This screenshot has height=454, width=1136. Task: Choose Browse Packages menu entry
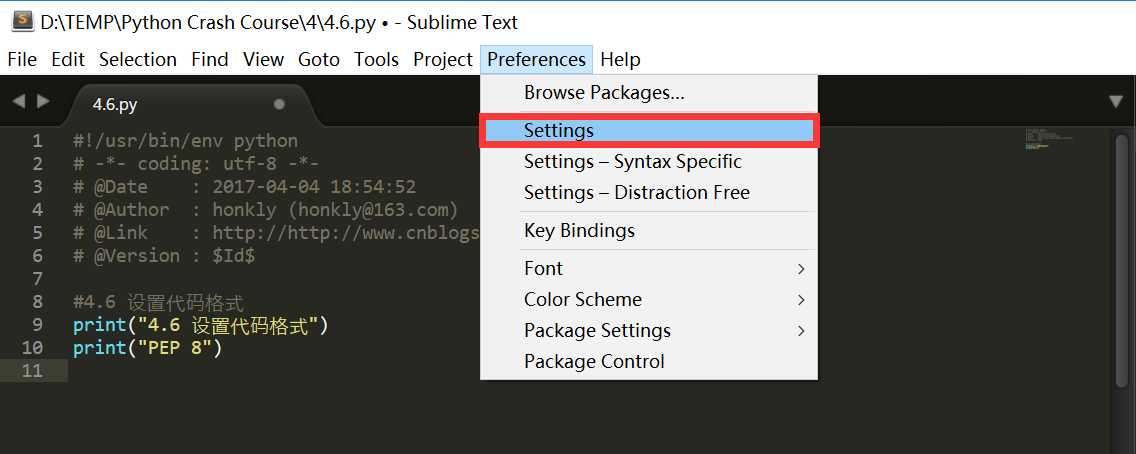604,93
